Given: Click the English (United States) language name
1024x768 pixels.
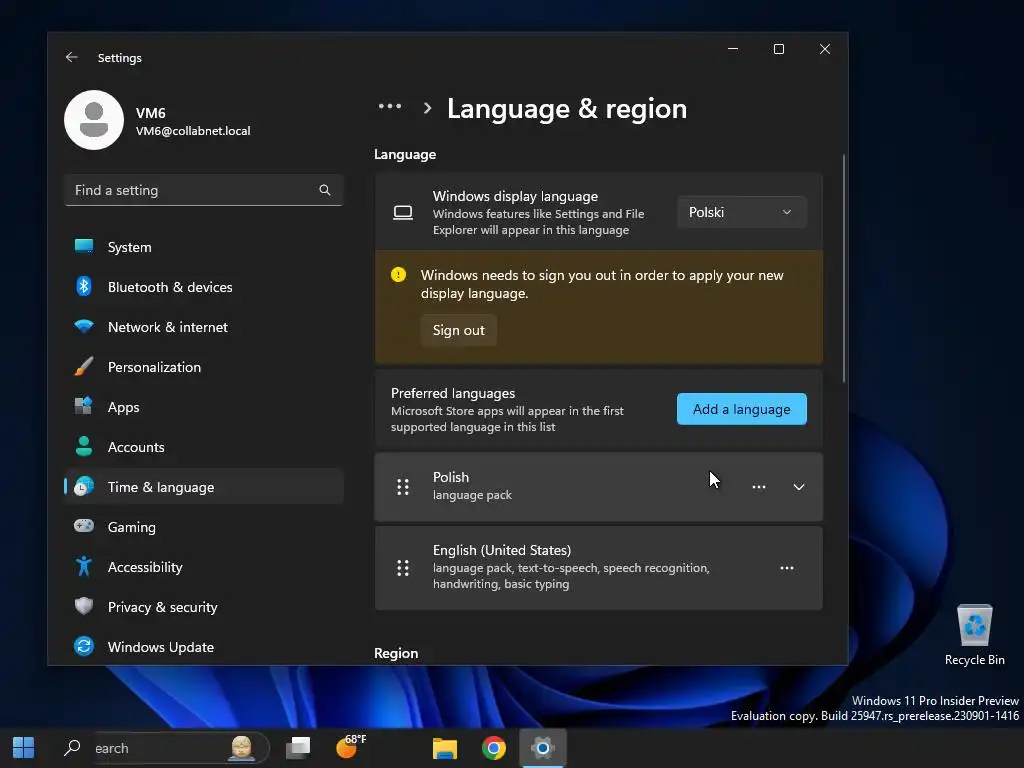Looking at the screenshot, I should tap(502, 550).
